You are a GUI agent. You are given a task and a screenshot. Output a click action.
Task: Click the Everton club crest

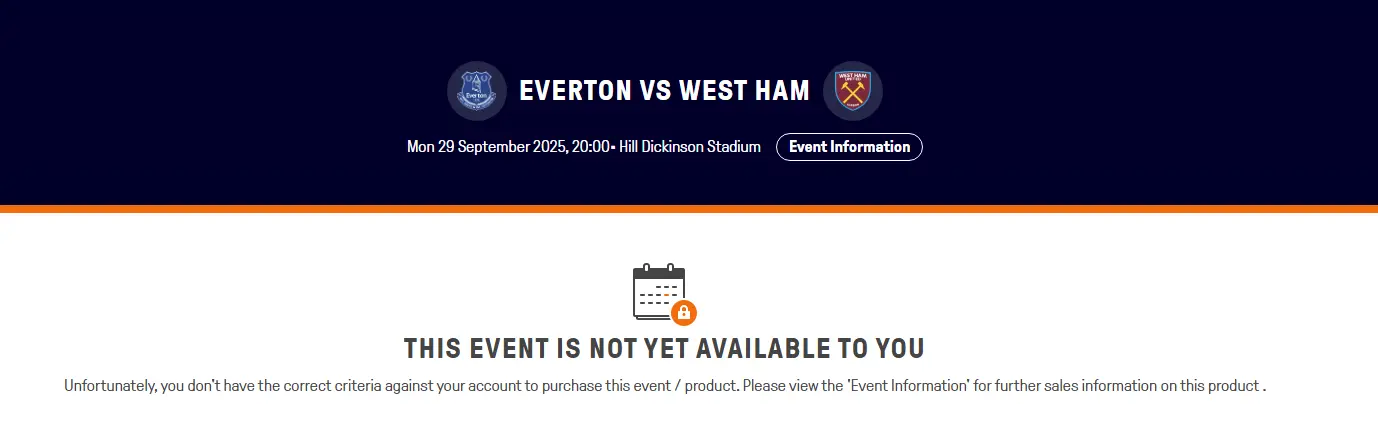click(477, 91)
